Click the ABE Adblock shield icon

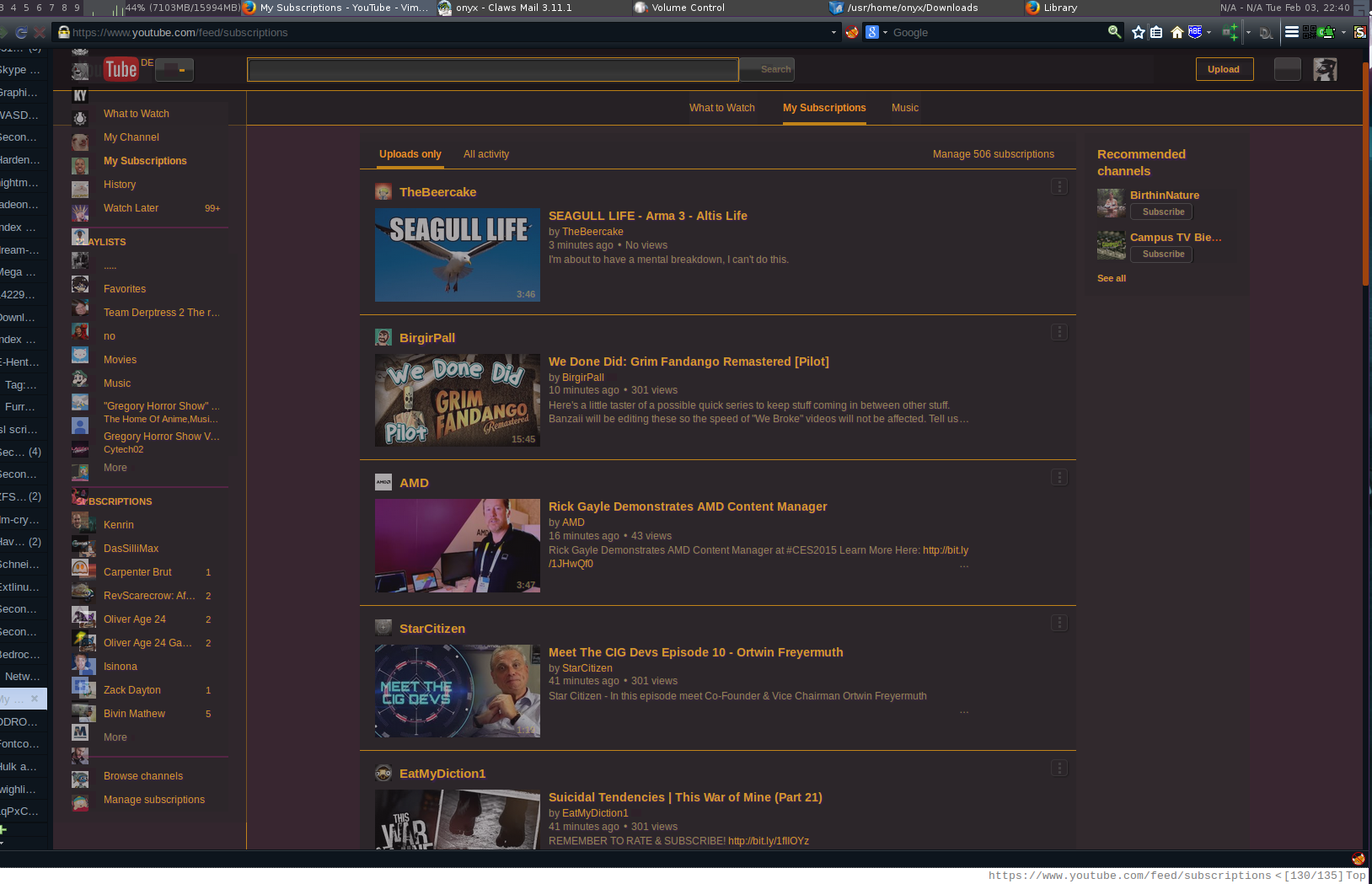pyautogui.click(x=1195, y=32)
